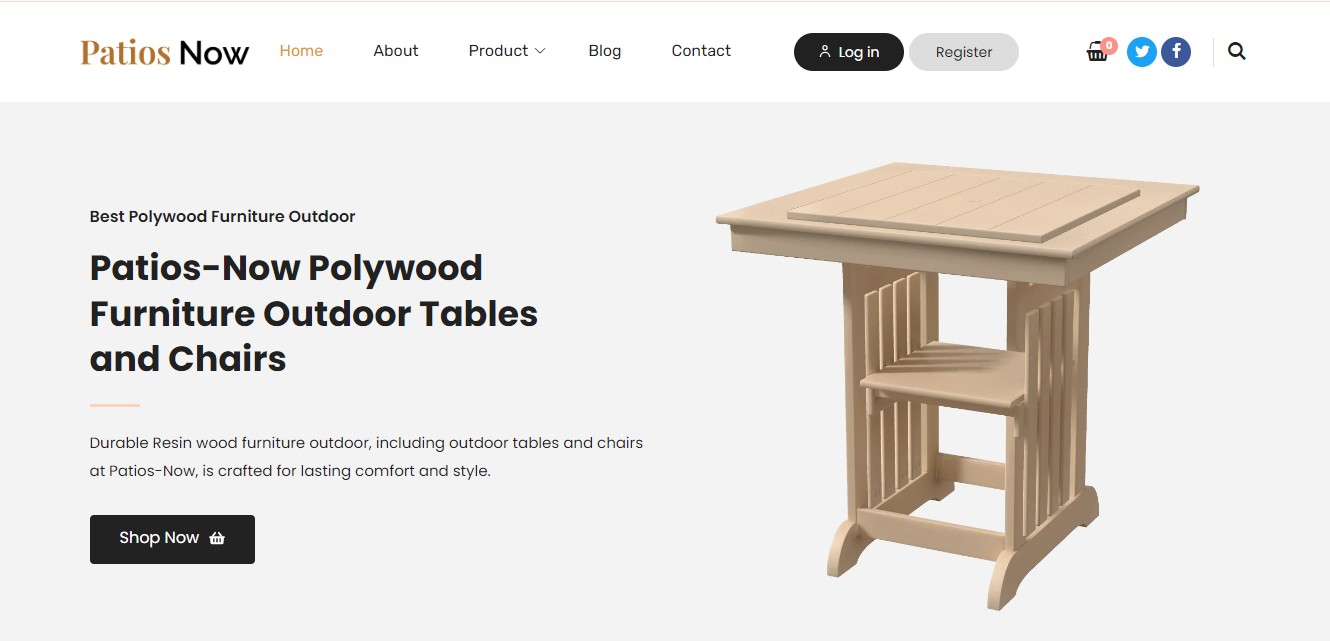Click the Patios Now logo
Viewport: 1330px width, 641px height.
[165, 52]
